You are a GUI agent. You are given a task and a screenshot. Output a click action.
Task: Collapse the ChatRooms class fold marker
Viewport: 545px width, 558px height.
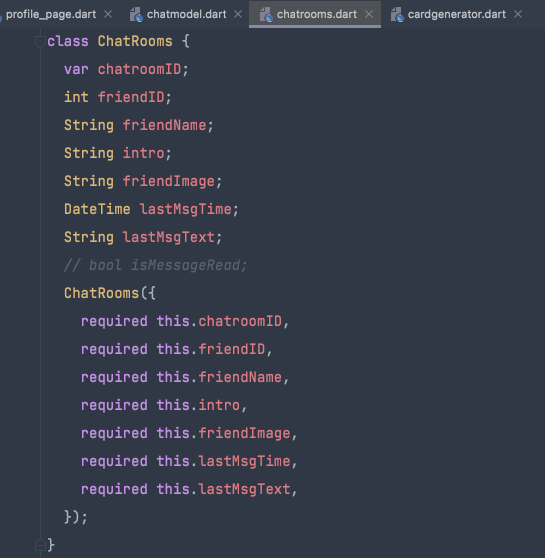(40, 41)
